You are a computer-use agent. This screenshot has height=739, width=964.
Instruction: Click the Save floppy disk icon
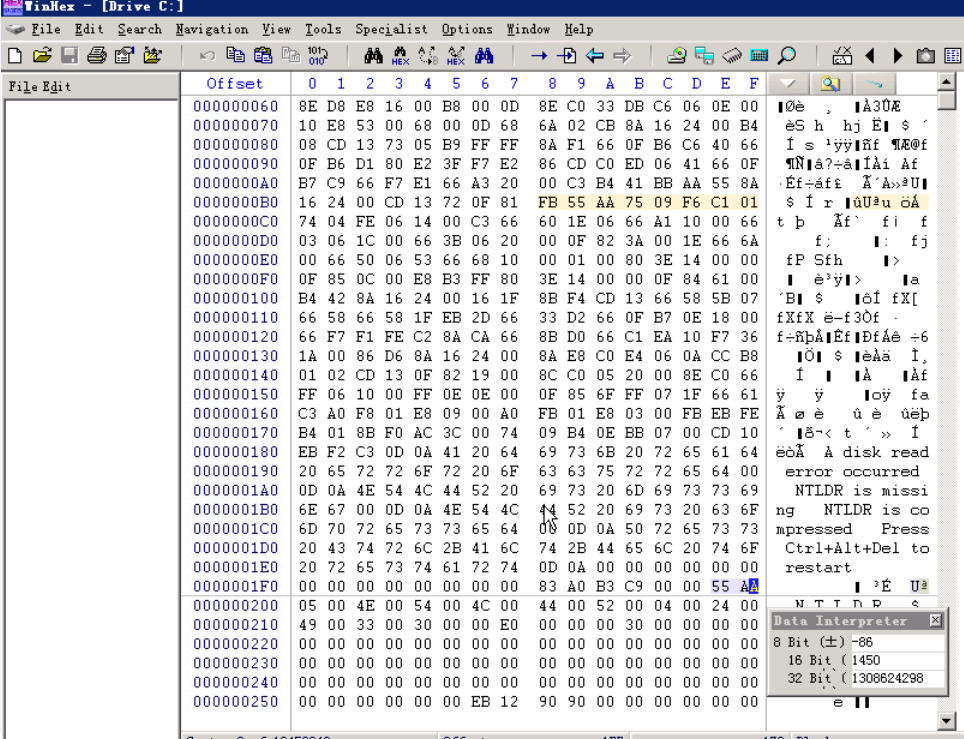coord(69,56)
